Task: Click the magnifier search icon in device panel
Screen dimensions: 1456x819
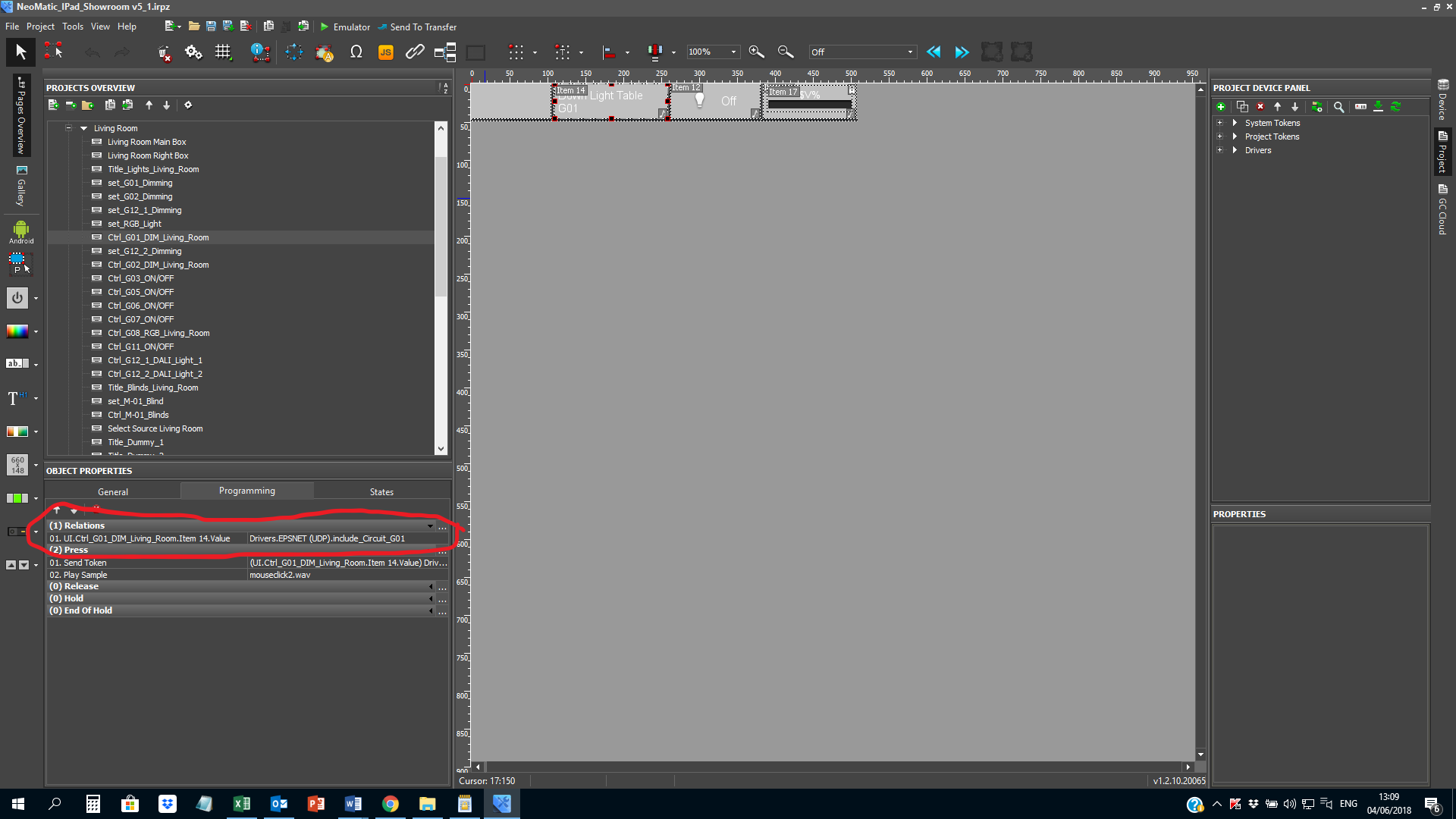Action: (x=1339, y=107)
